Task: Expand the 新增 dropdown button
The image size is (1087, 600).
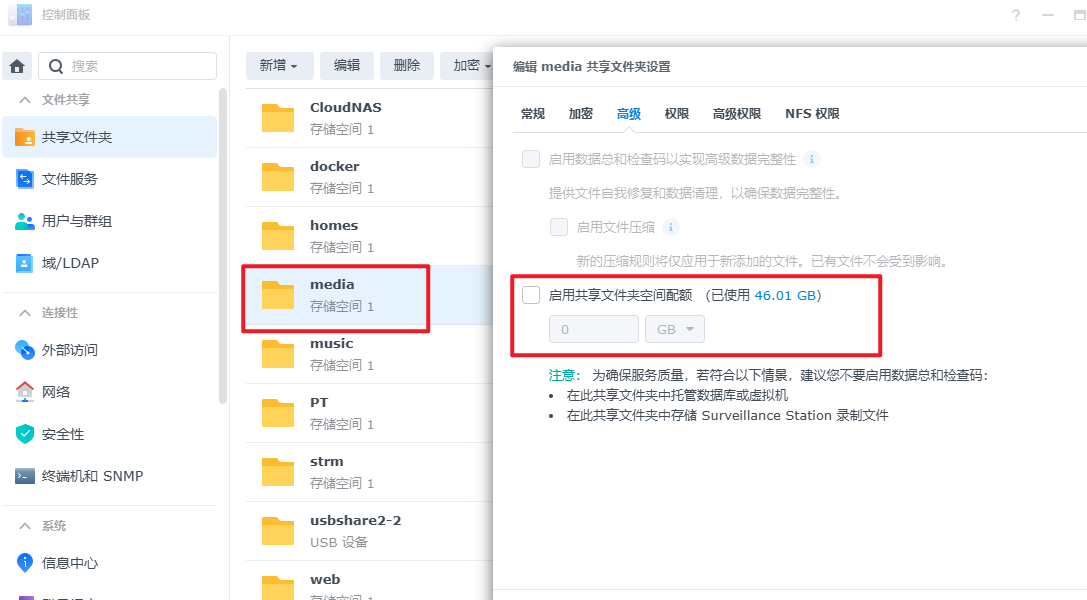Action: [x=279, y=66]
